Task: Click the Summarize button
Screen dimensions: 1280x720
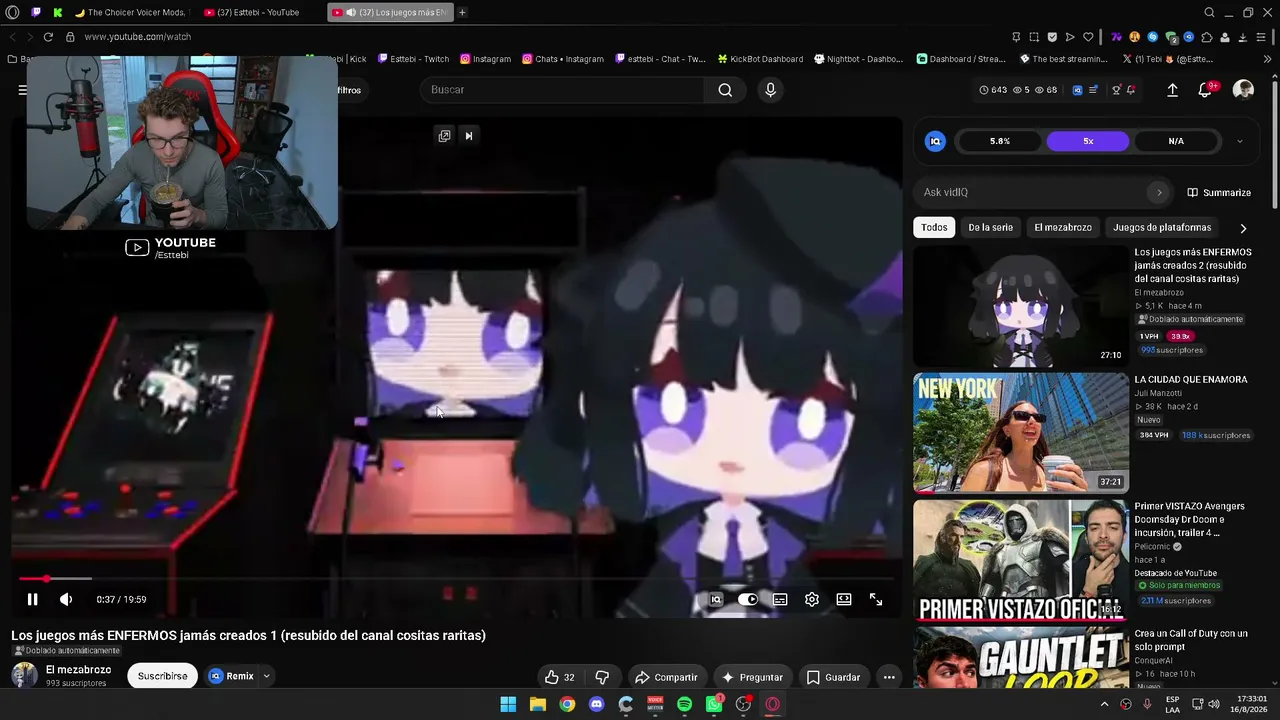Action: point(1219,192)
